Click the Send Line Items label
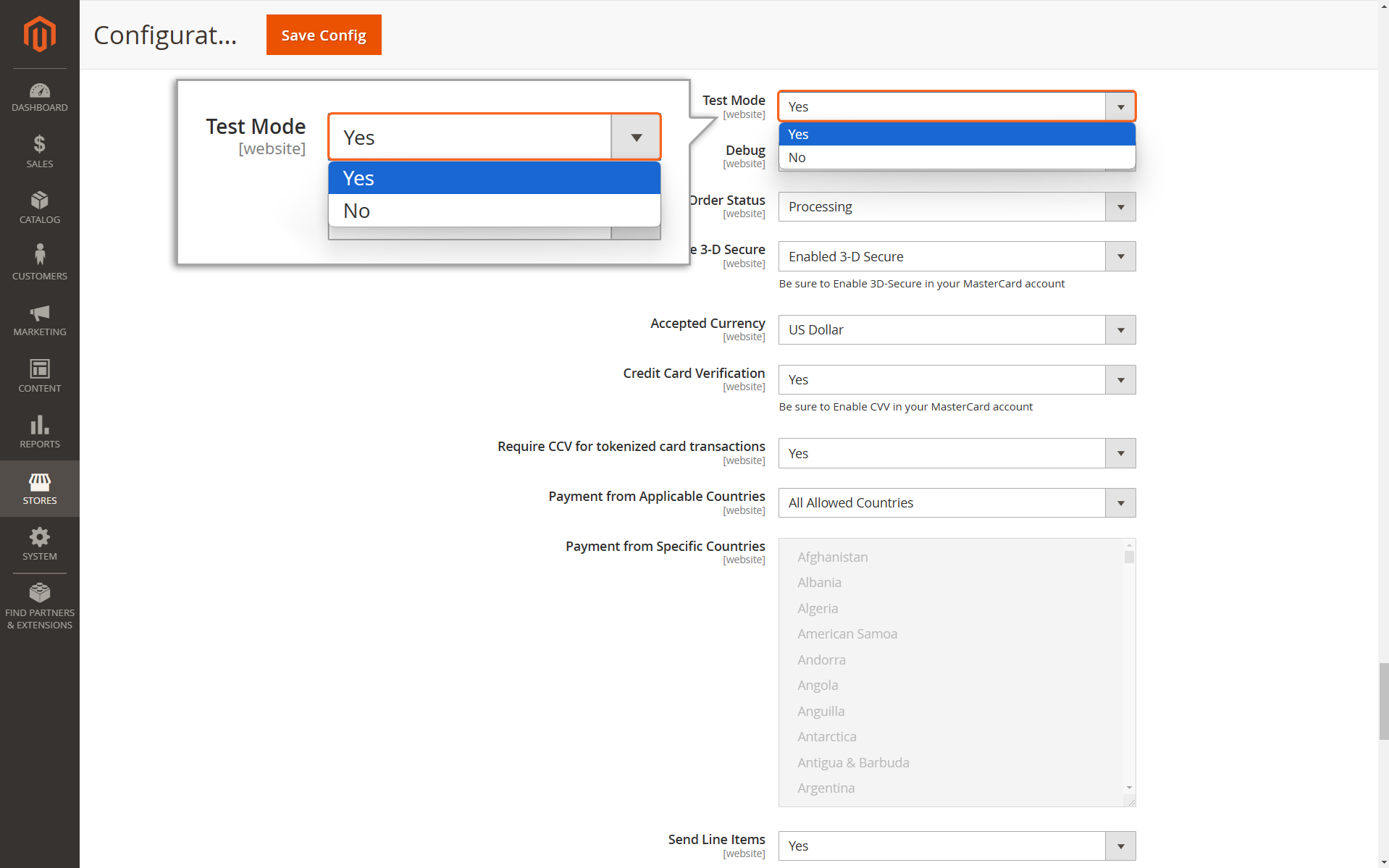1389x868 pixels. tap(716, 840)
